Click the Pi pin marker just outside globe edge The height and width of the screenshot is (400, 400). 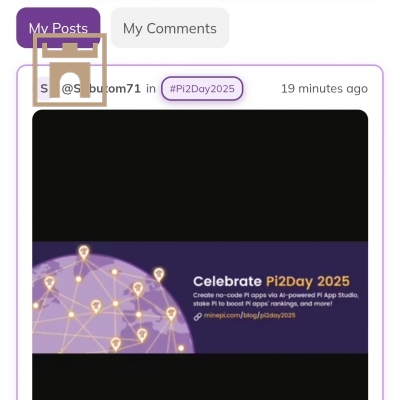[x=159, y=275]
